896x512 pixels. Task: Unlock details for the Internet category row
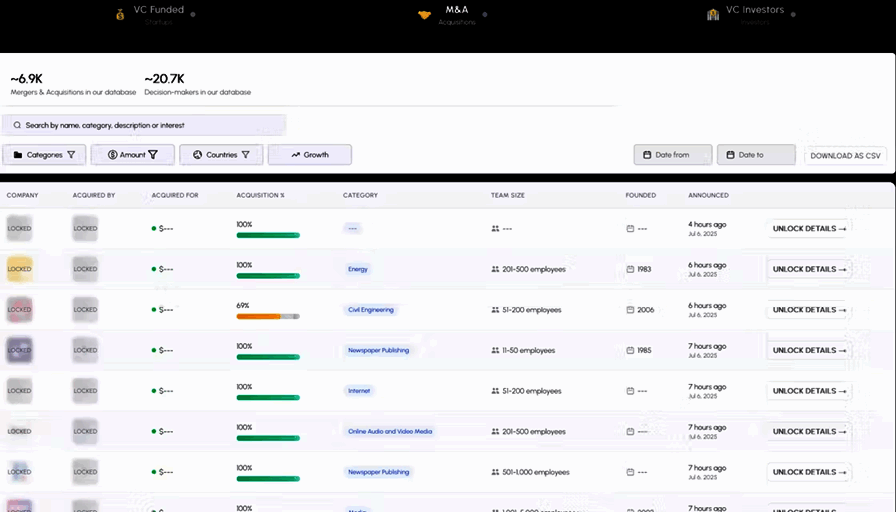tap(809, 391)
